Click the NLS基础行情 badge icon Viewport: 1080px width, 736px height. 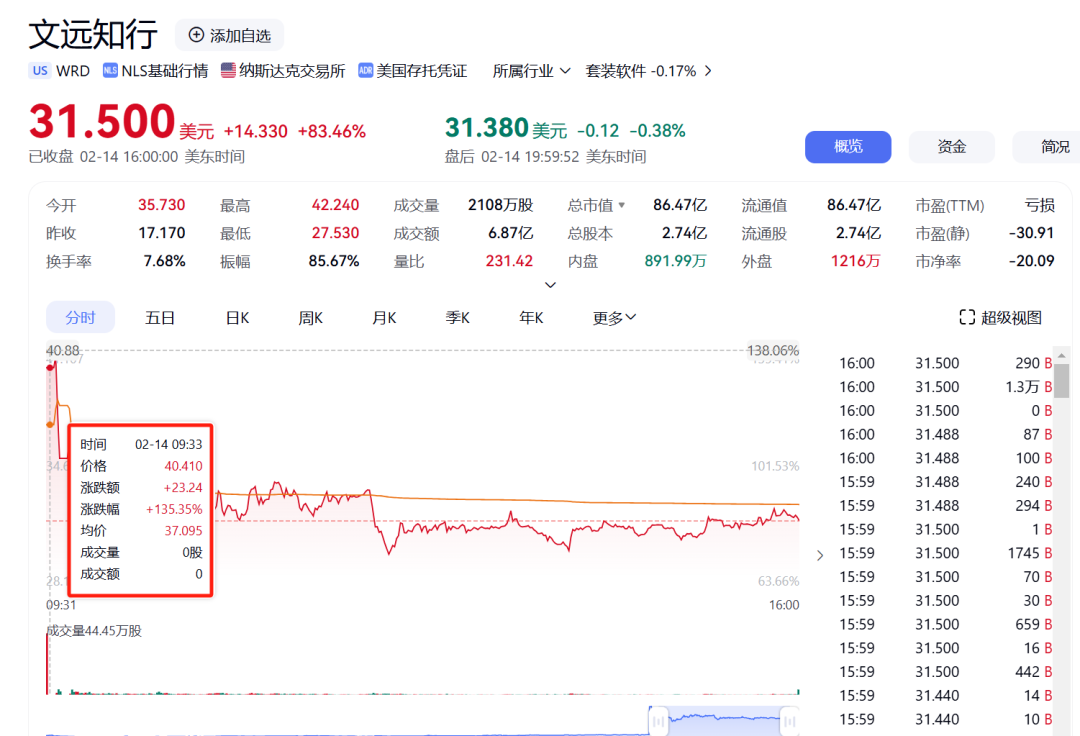pos(109,70)
